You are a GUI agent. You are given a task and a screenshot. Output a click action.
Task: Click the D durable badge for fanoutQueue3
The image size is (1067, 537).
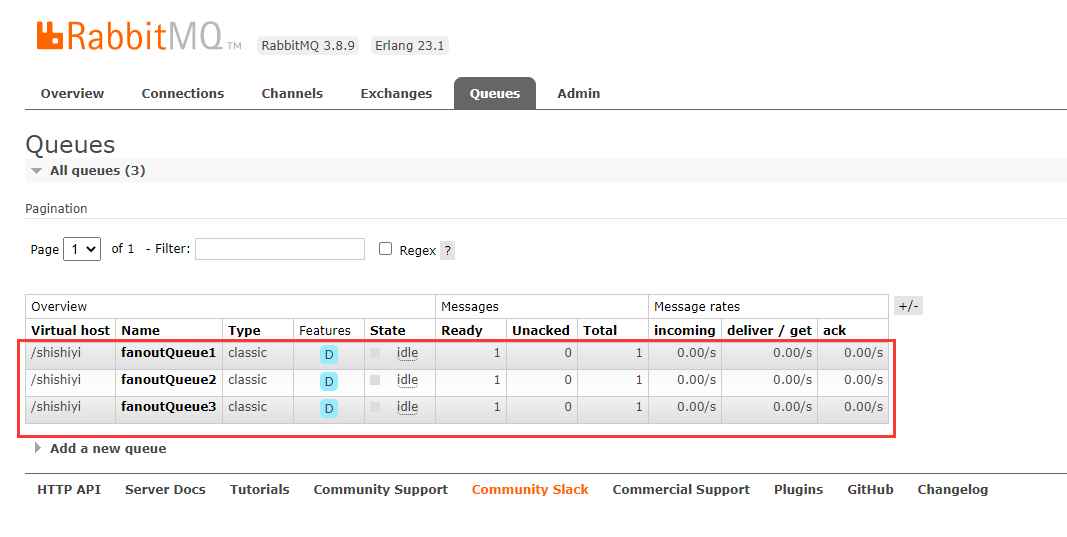[329, 408]
